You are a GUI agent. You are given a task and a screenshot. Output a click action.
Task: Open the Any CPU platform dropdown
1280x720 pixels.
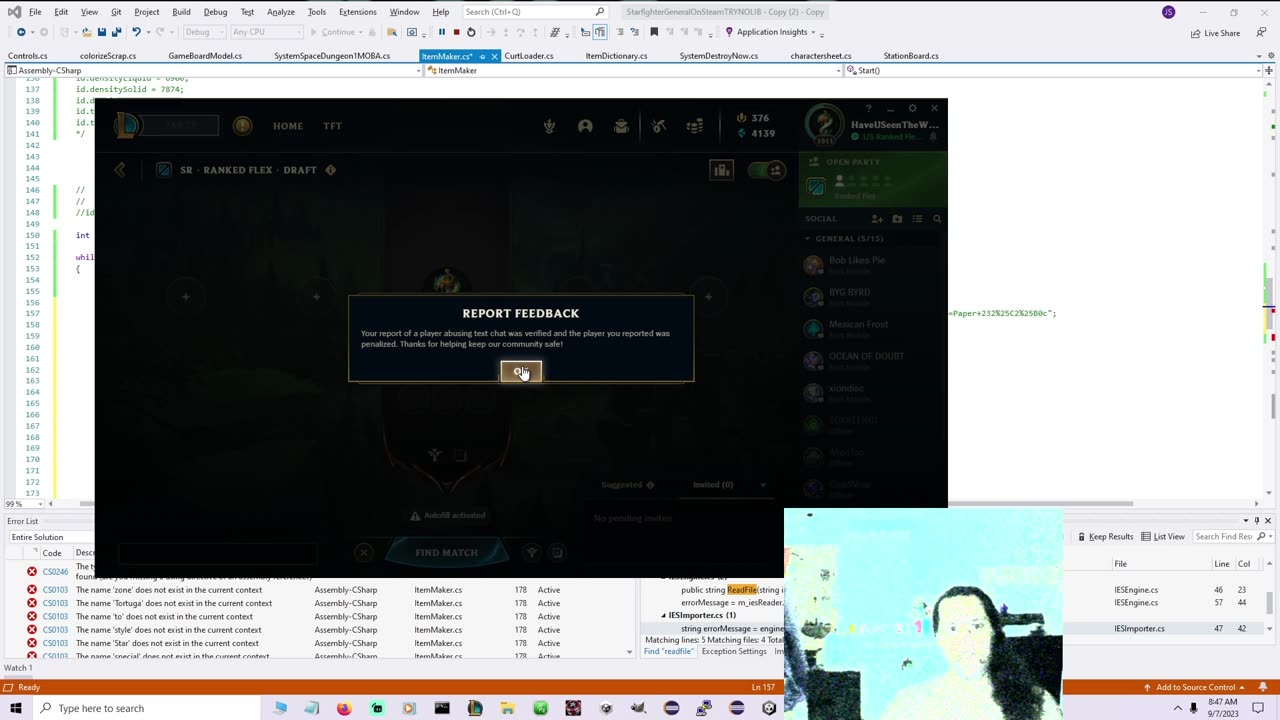coord(265,32)
